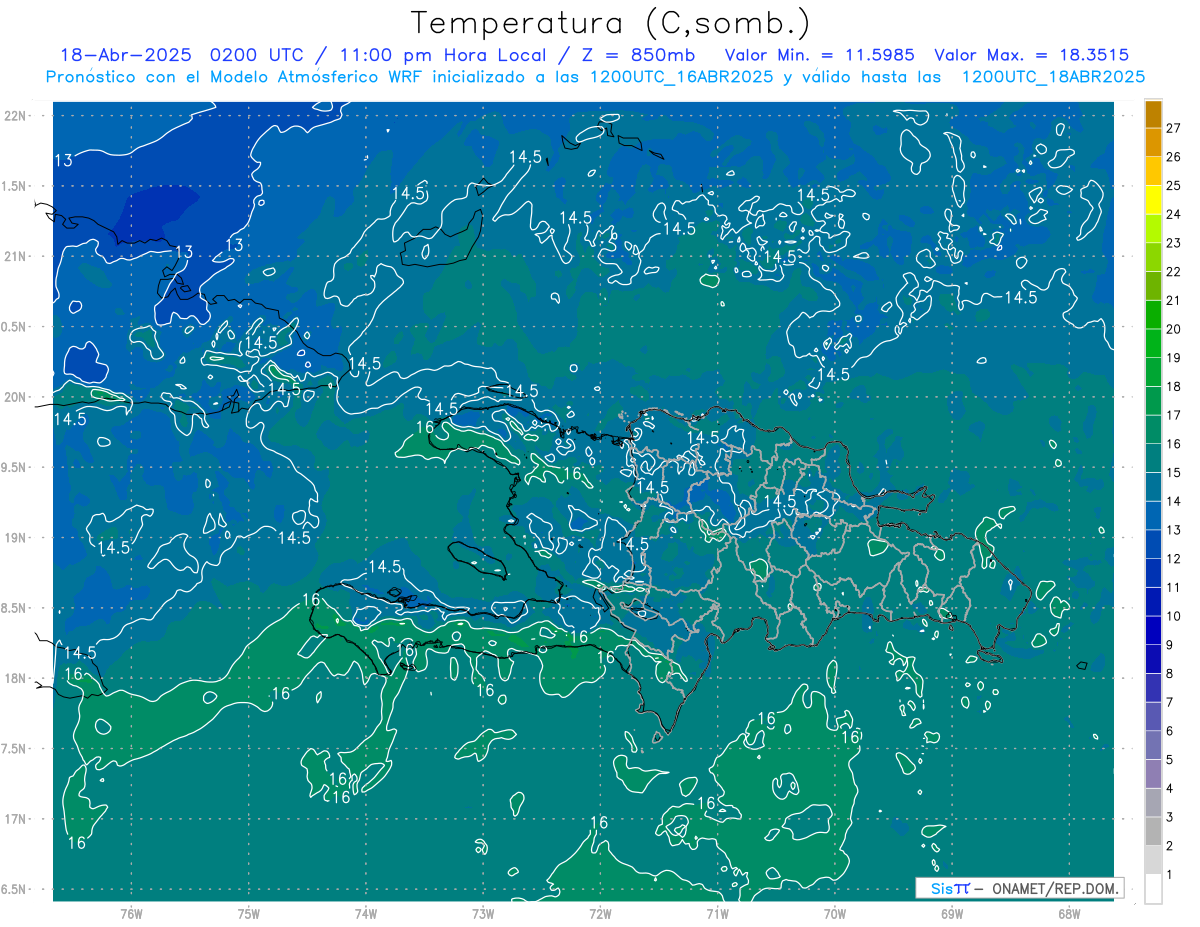Click the "21N" latitude label
This screenshot has width=1200, height=927.
coord(14,256)
